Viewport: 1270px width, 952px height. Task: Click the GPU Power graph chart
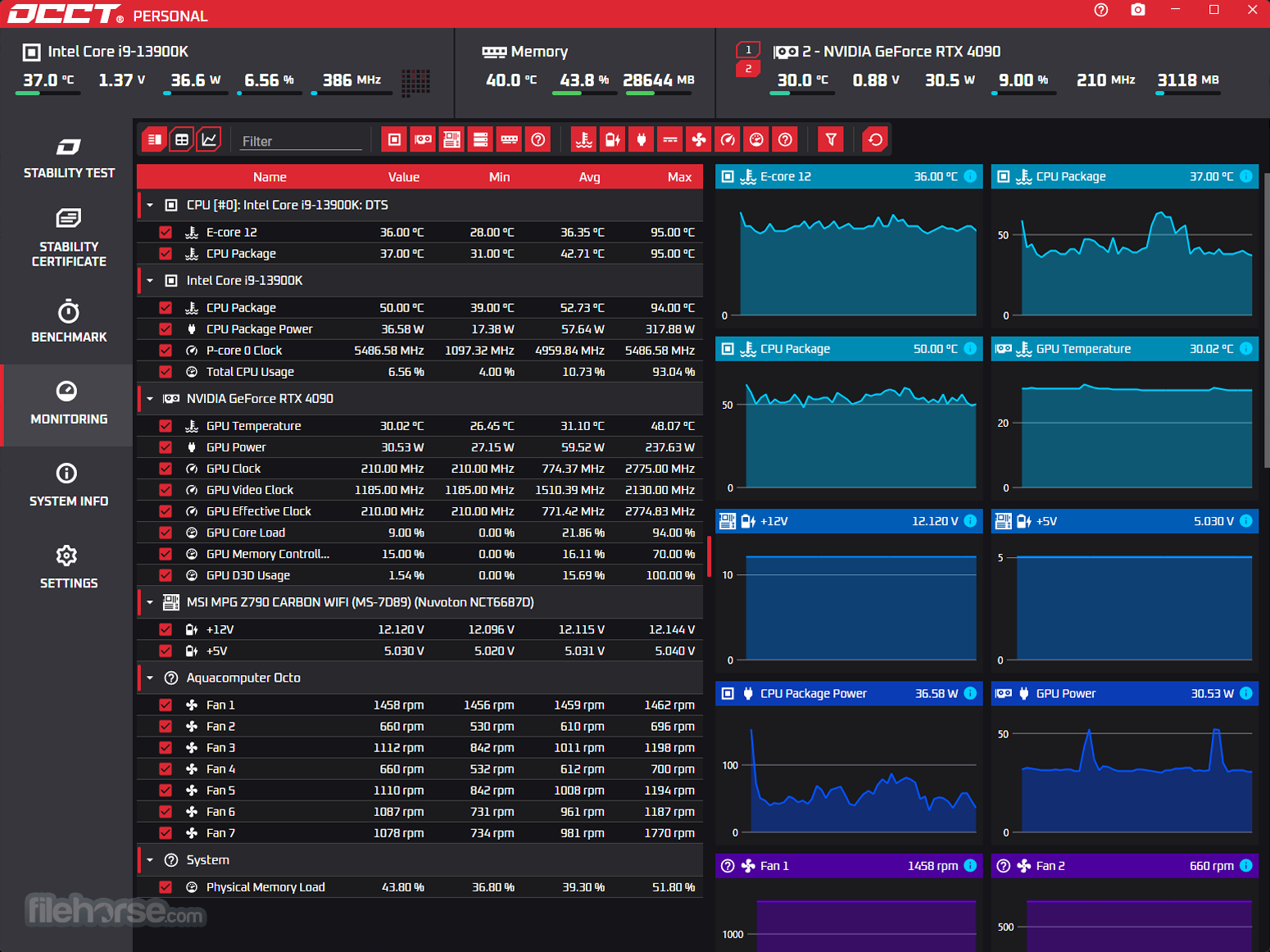pyautogui.click(x=1125, y=774)
